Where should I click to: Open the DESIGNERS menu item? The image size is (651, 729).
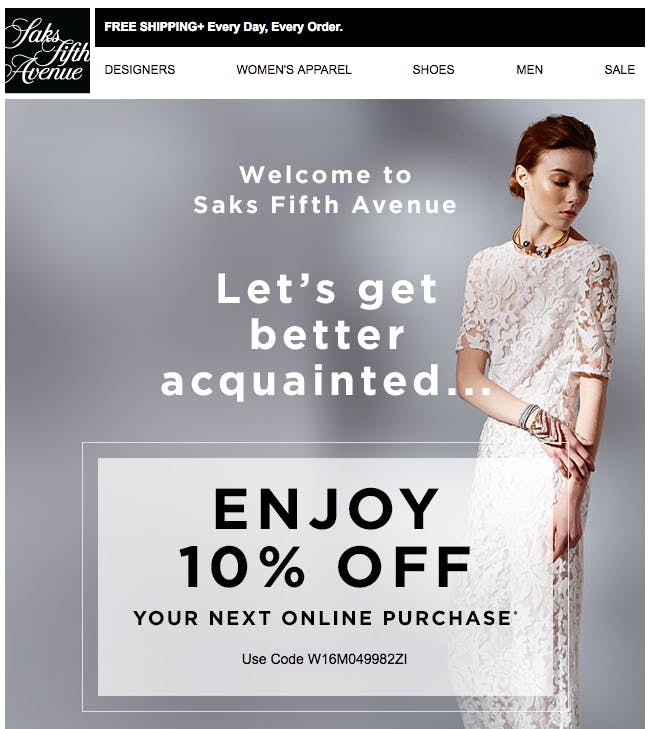click(140, 70)
